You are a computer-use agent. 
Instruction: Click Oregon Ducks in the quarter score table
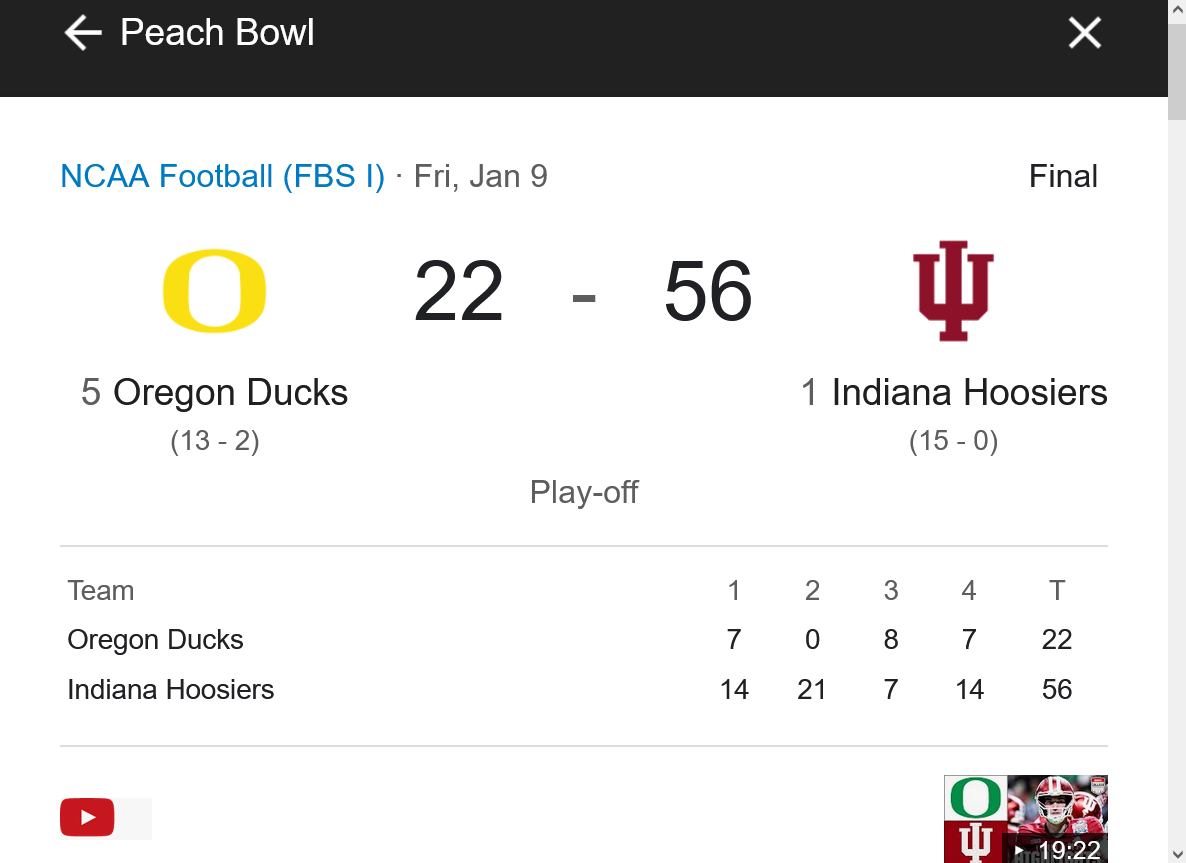point(155,640)
